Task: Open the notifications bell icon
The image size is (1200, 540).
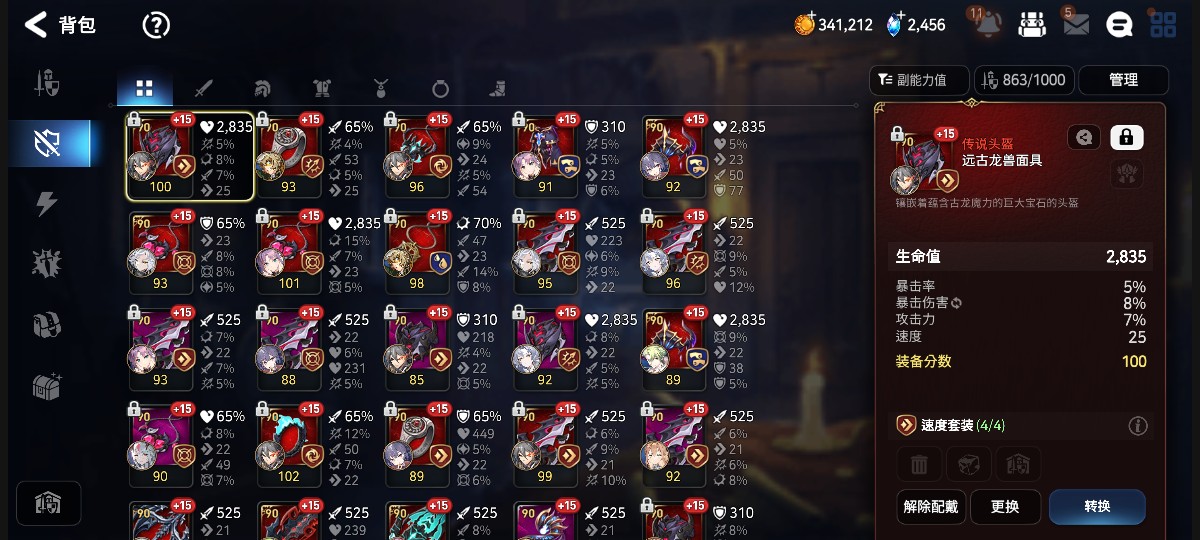Action: [x=987, y=24]
